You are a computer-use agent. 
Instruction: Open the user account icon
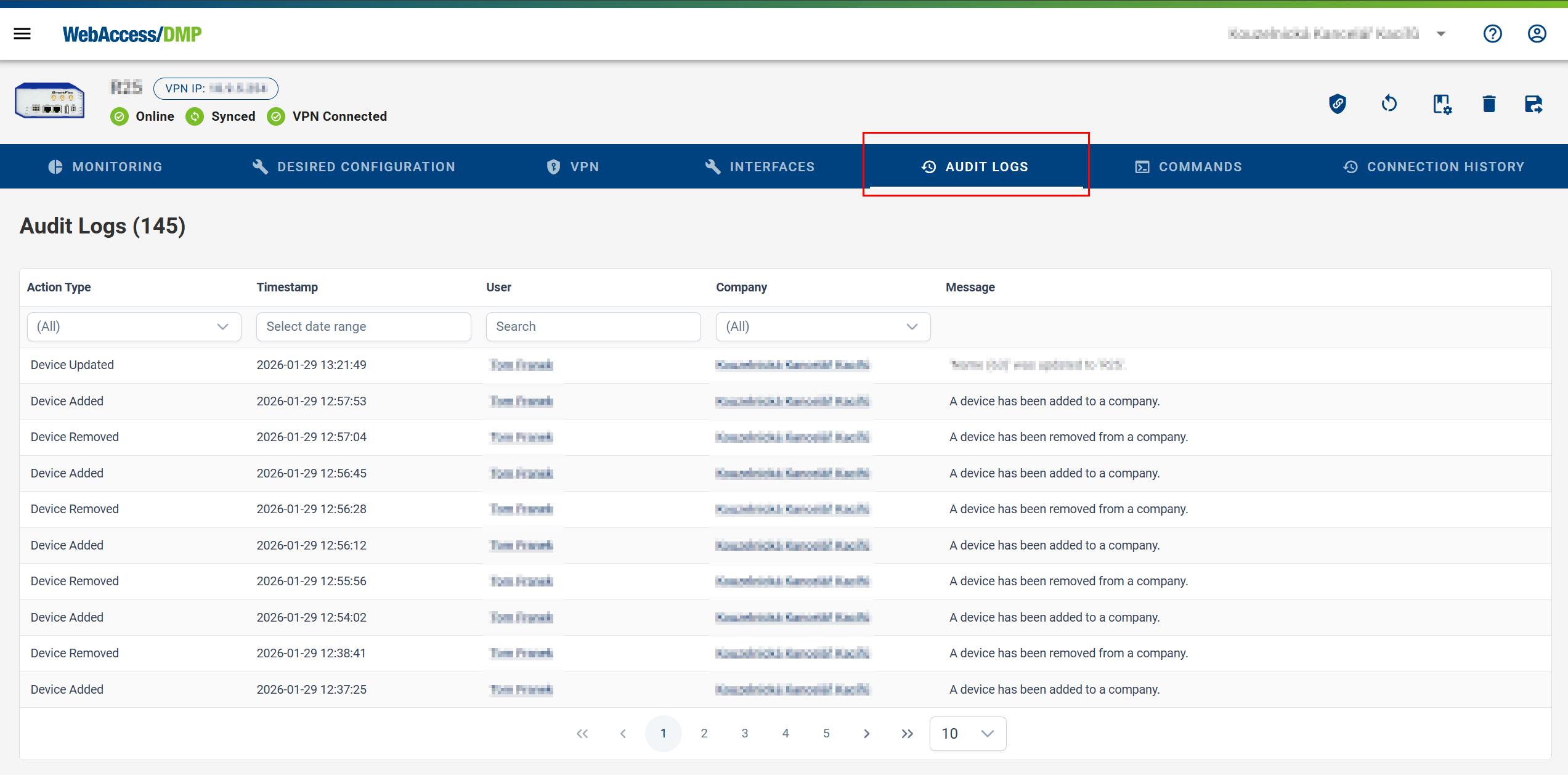1537,33
